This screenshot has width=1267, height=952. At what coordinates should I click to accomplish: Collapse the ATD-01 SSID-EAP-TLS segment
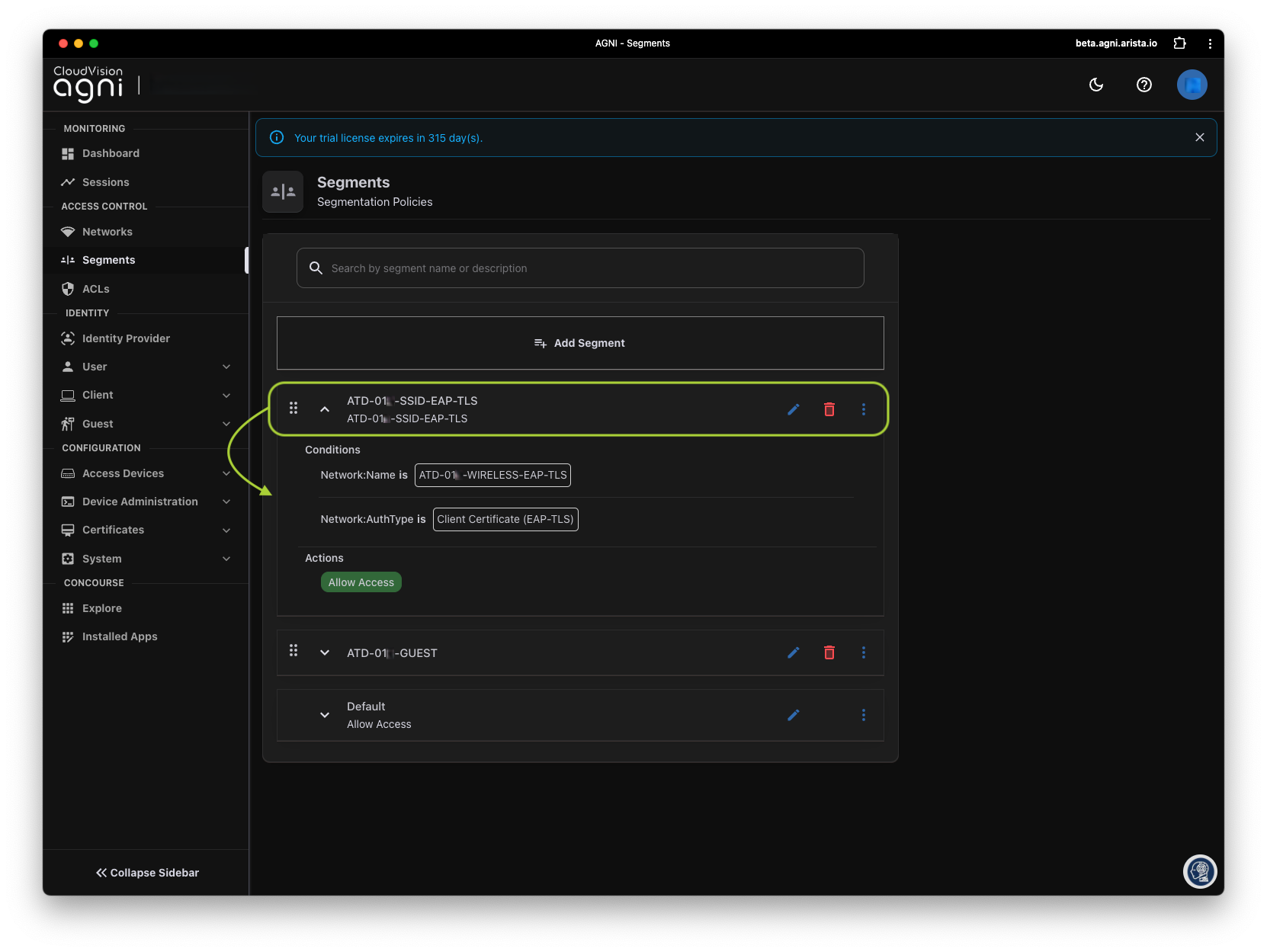point(325,409)
